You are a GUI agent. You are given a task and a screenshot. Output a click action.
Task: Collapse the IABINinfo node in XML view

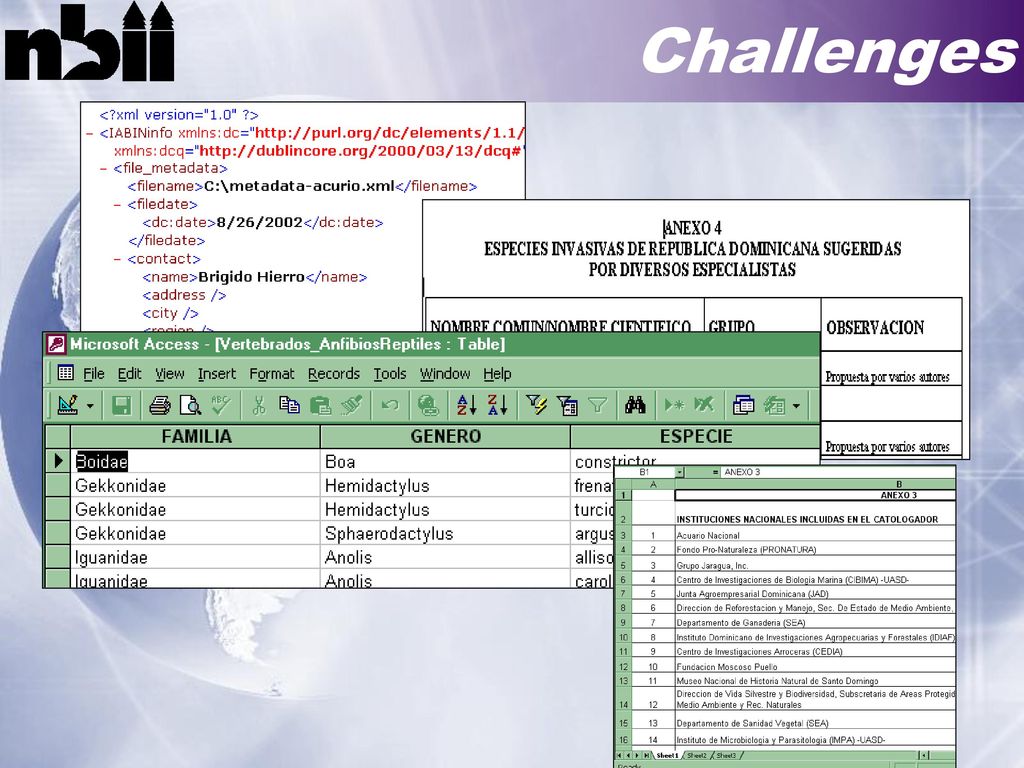pos(89,134)
